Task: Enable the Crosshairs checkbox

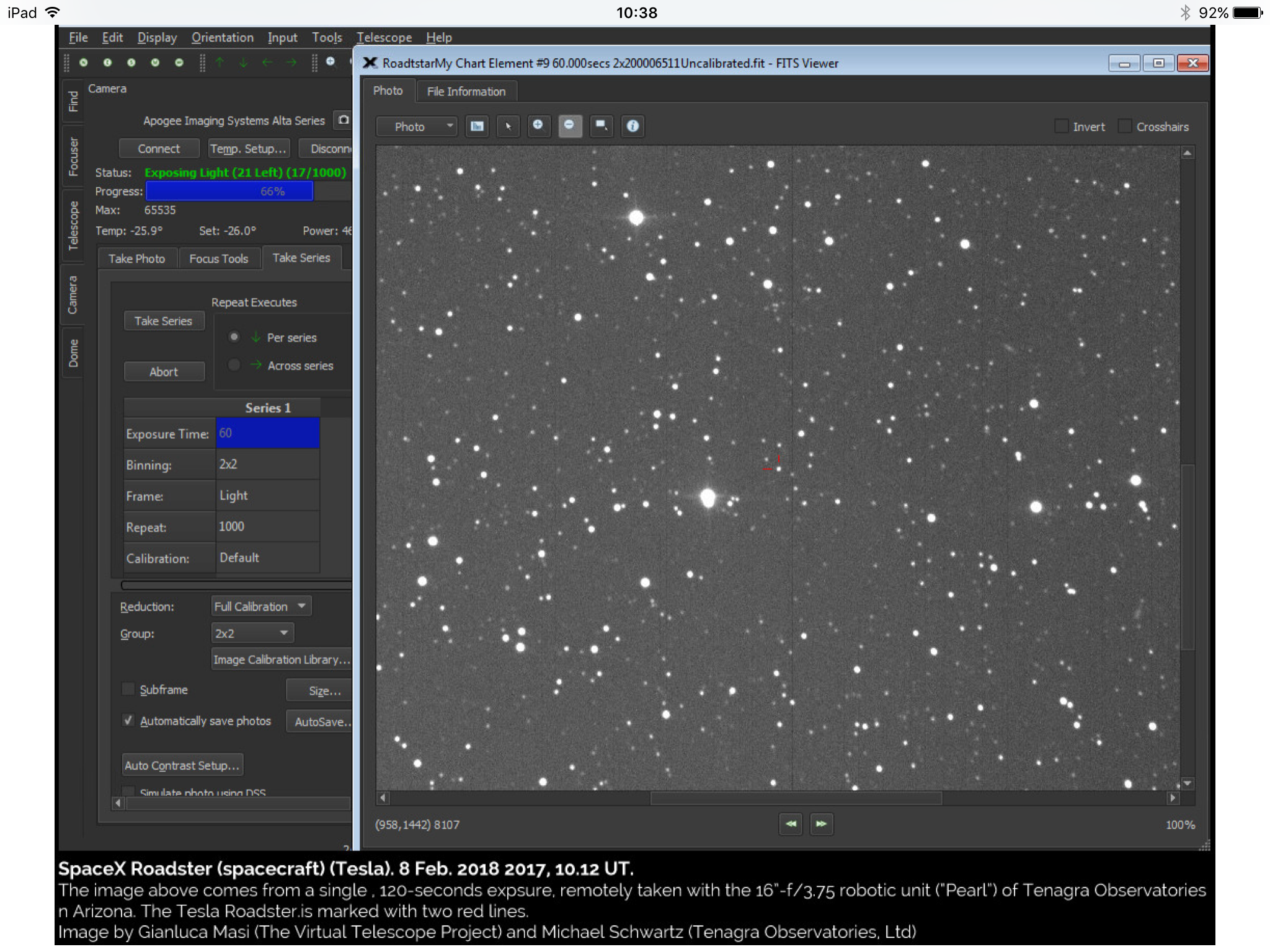Action: pyautogui.click(x=1125, y=126)
